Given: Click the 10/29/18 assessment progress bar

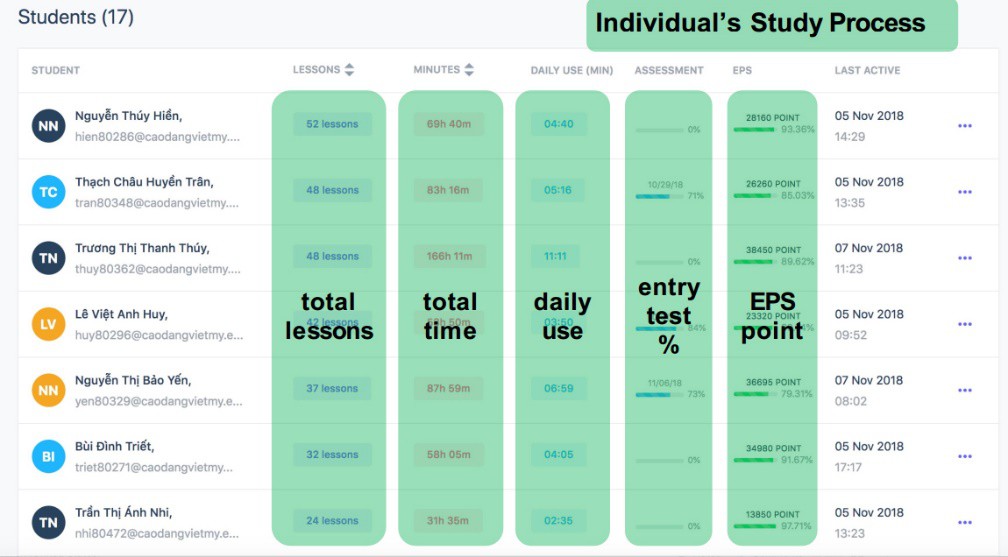Looking at the screenshot, I should click(659, 196).
